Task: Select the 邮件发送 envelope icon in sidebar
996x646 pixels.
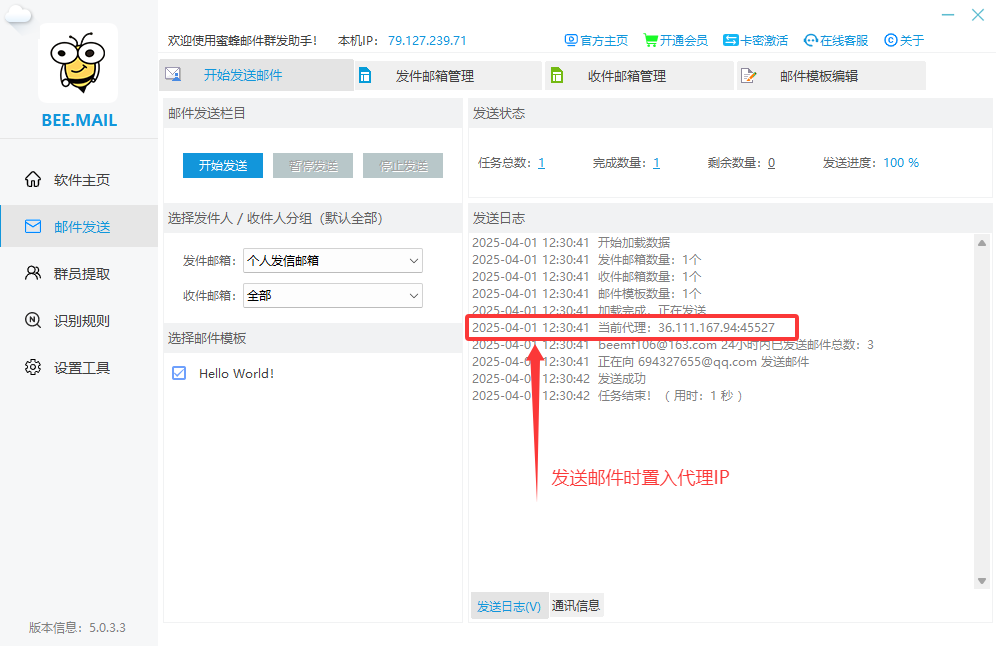Action: coord(33,226)
